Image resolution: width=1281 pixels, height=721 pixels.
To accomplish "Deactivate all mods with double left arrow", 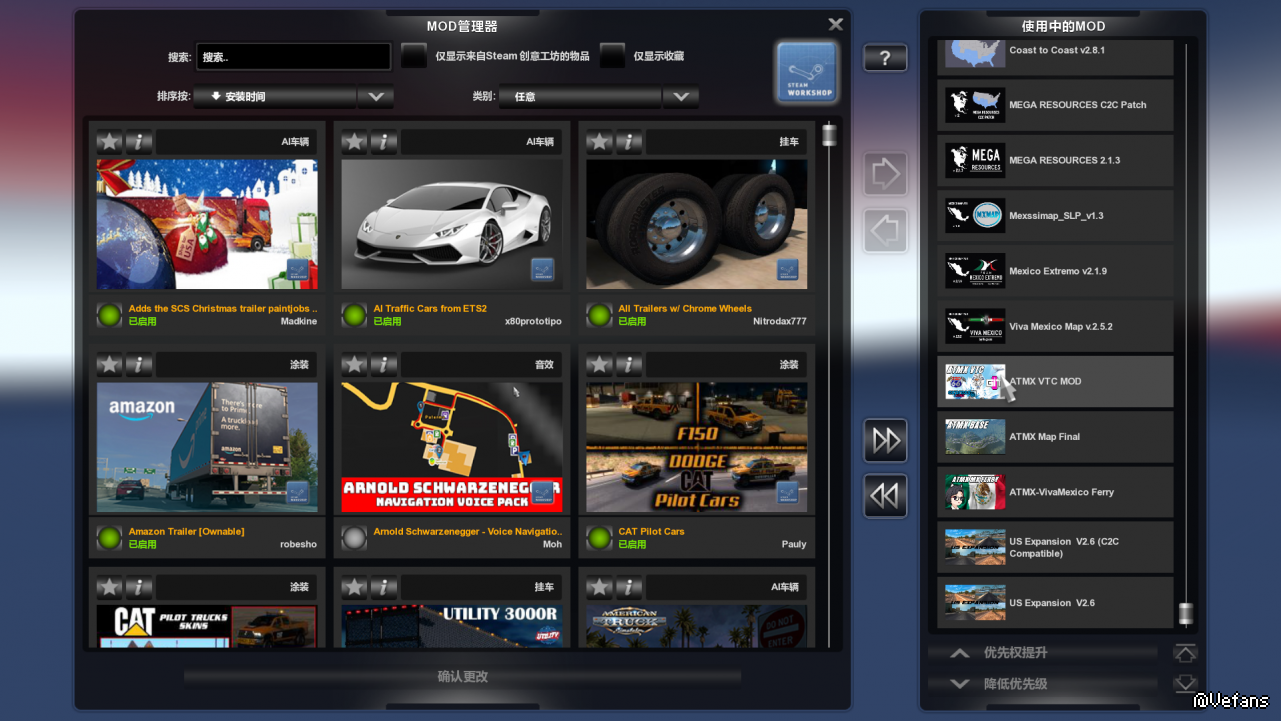I will pyautogui.click(x=885, y=496).
